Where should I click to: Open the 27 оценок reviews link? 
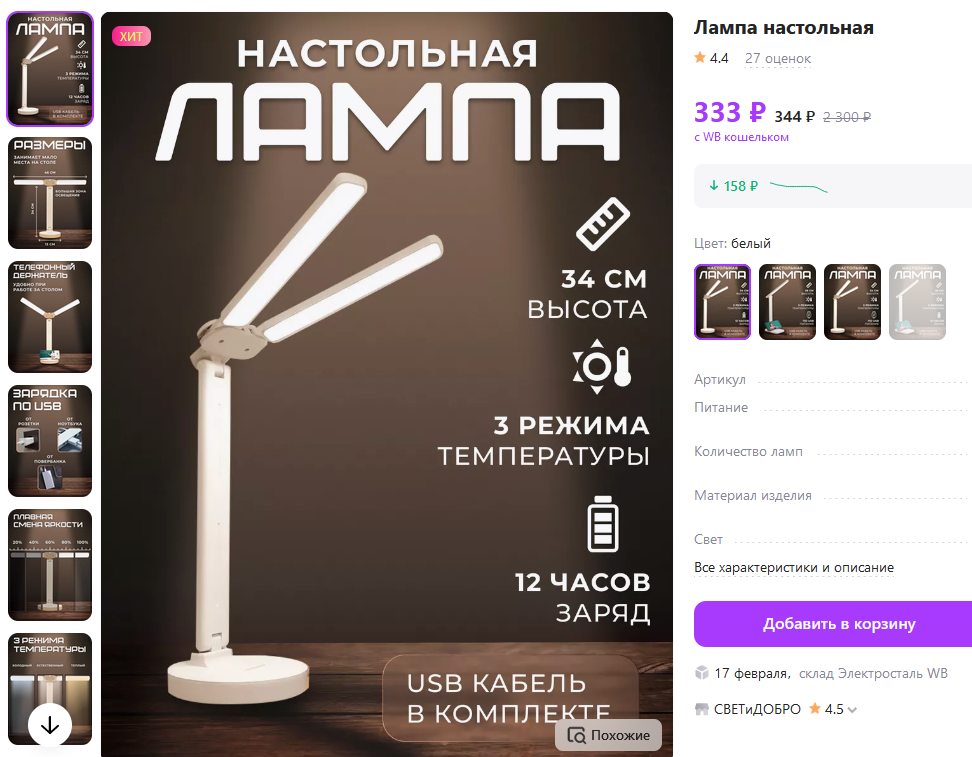777,58
